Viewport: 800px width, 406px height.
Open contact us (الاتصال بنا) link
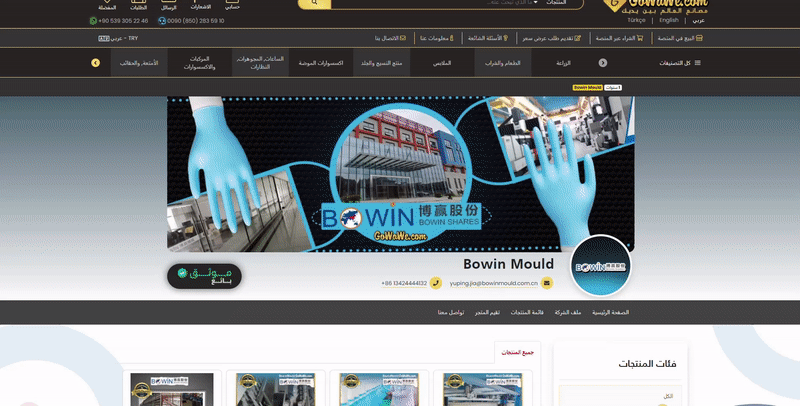[x=390, y=38]
